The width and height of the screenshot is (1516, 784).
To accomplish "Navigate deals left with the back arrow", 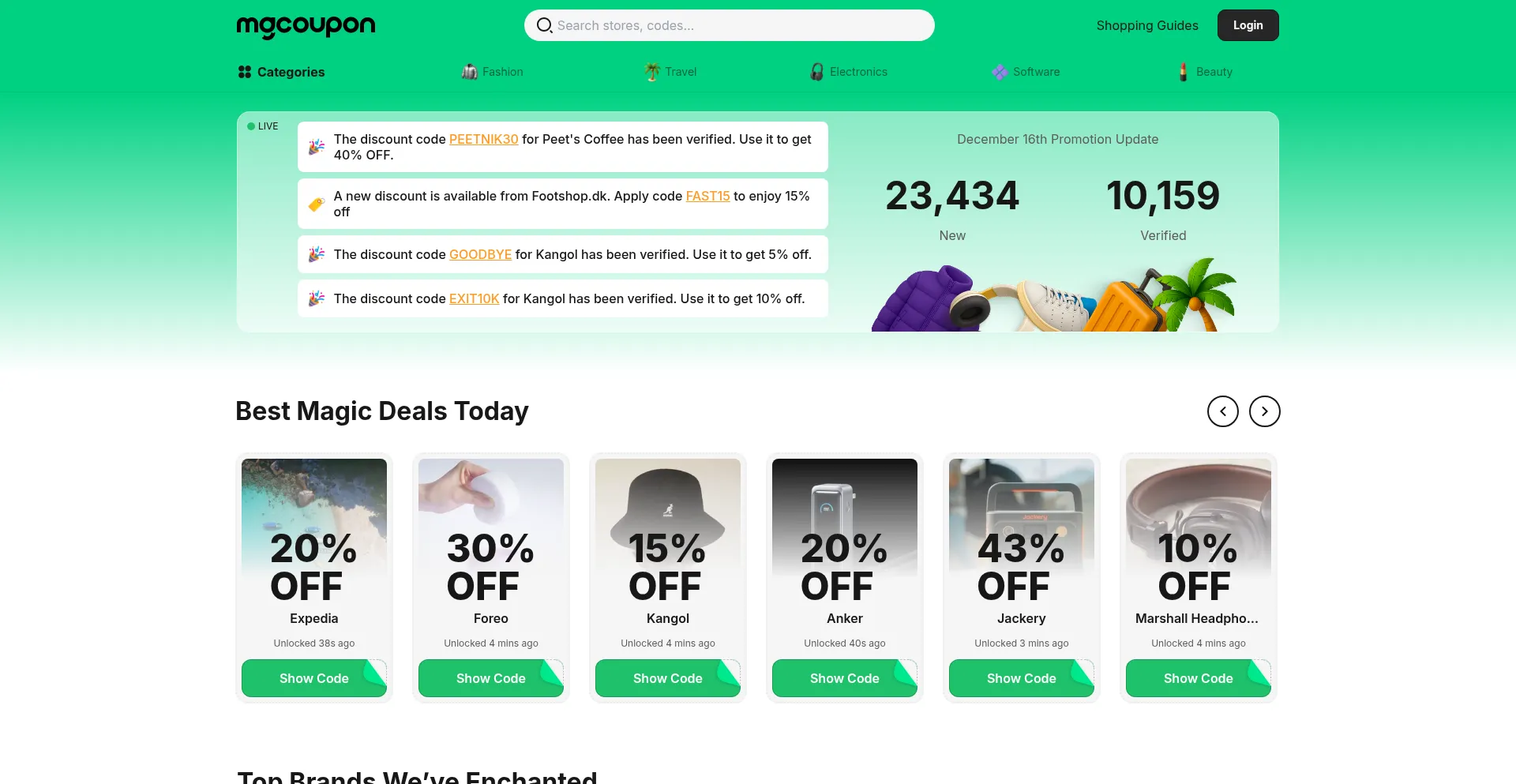I will click(1223, 411).
